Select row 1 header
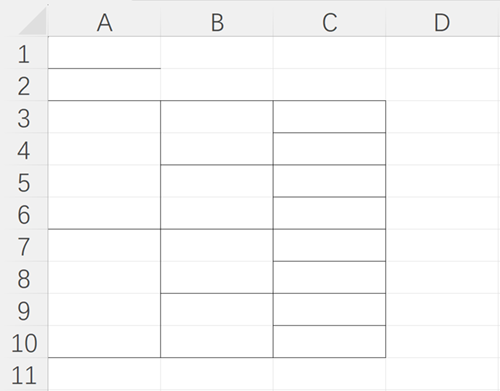500x391 pixels. 24,53
